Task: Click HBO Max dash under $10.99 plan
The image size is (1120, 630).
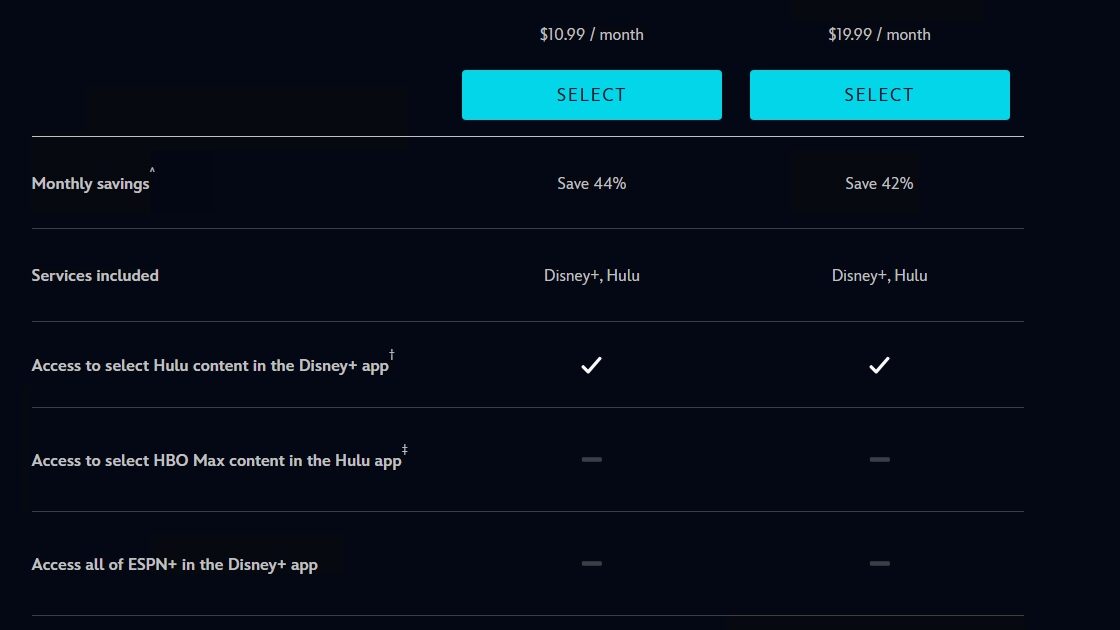Action: tap(591, 459)
